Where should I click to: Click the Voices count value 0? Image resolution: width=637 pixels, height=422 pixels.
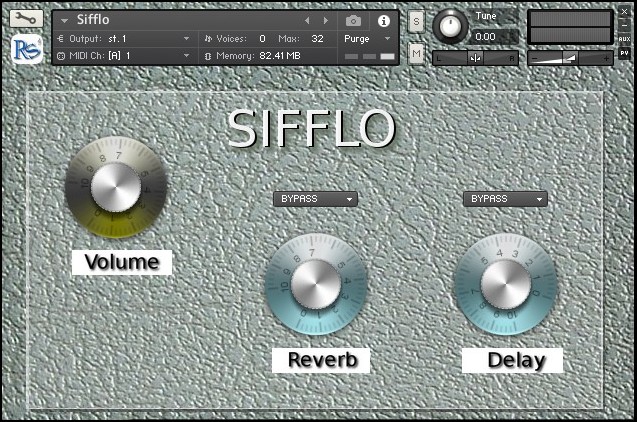[x=262, y=39]
